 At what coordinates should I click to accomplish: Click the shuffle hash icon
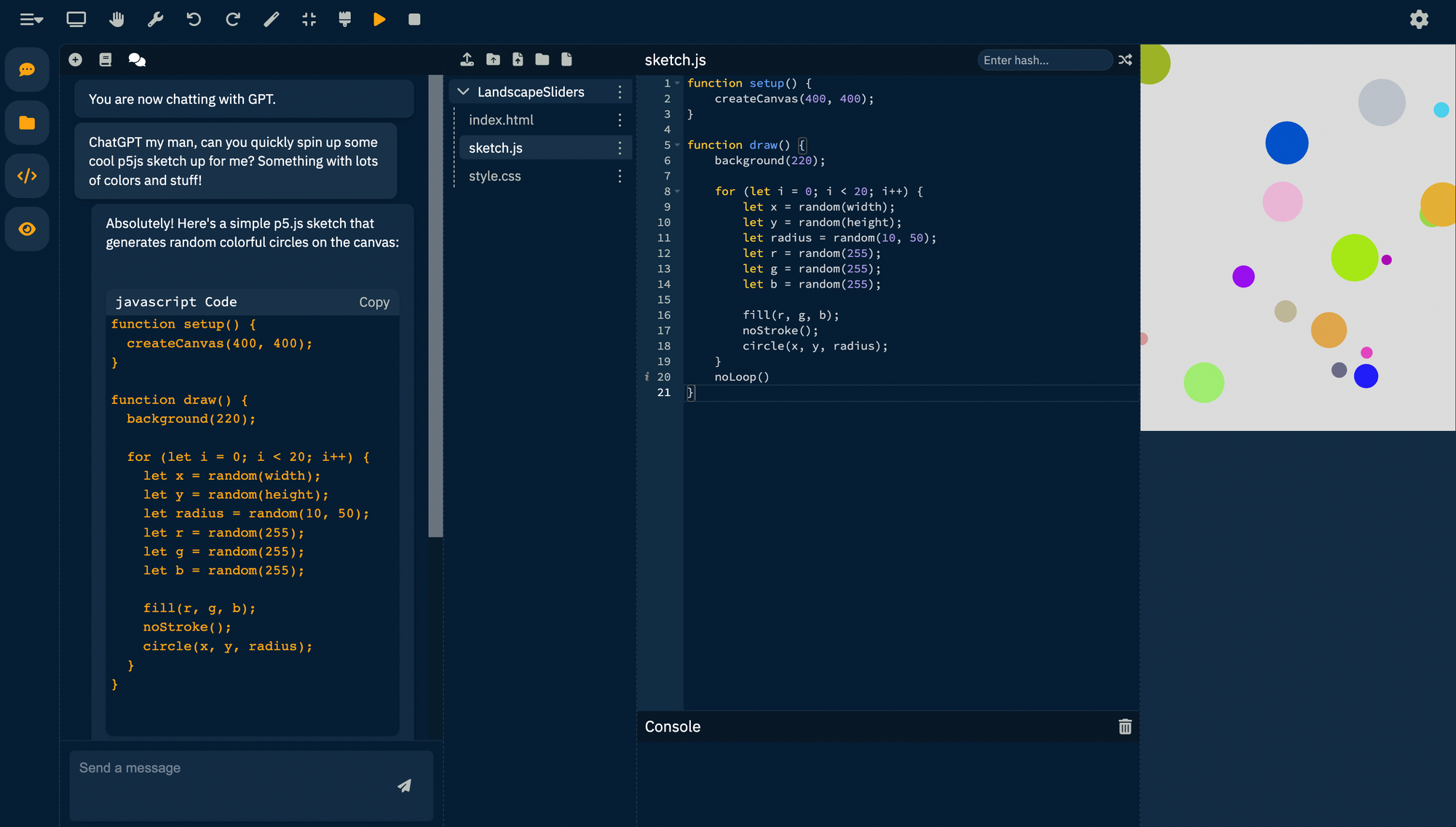click(1125, 60)
